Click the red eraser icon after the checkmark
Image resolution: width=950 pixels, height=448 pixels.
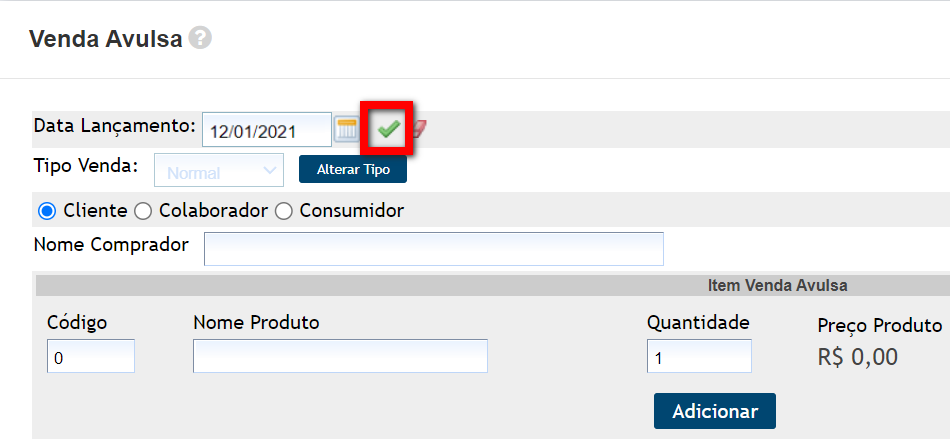click(x=420, y=129)
